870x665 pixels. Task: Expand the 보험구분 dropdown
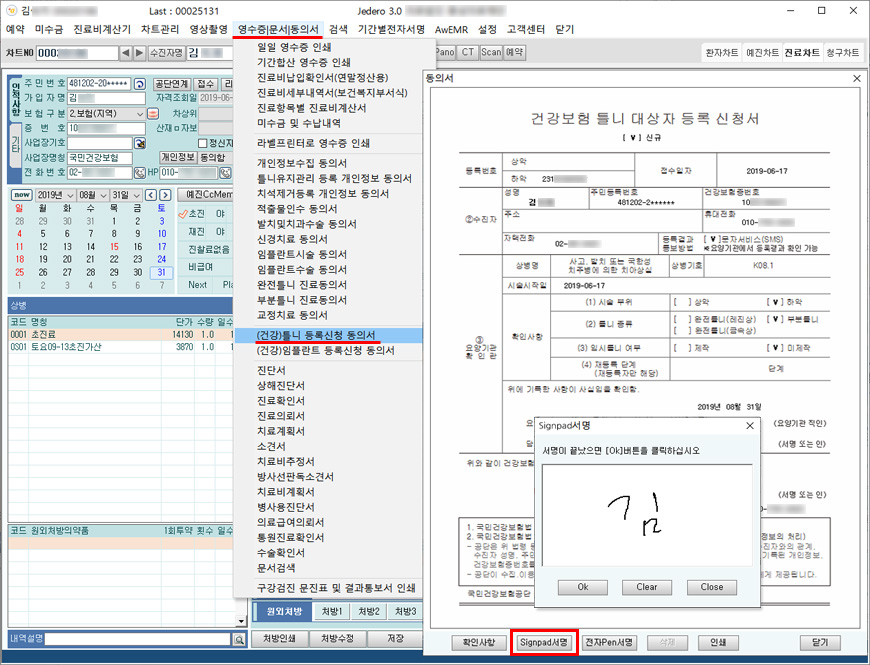click(x=139, y=114)
